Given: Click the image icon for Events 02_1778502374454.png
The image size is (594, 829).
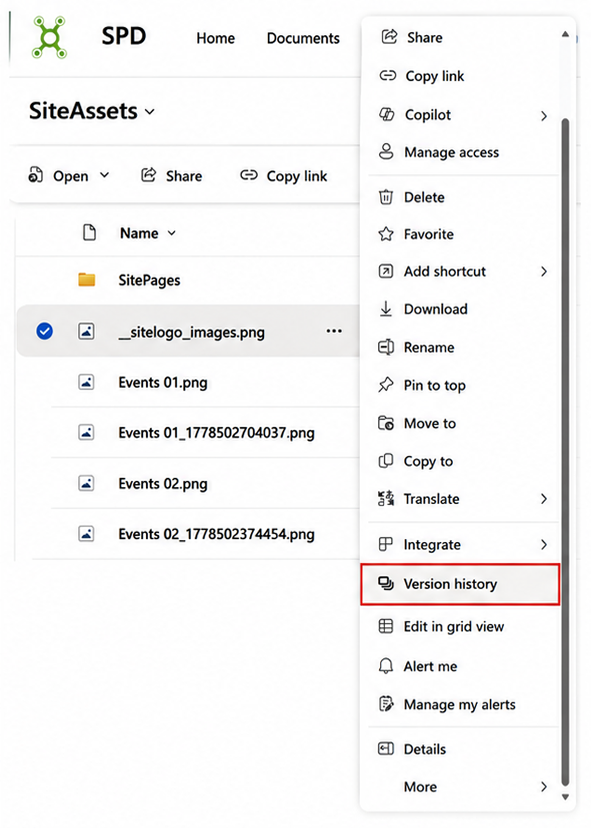Looking at the screenshot, I should point(86,533).
